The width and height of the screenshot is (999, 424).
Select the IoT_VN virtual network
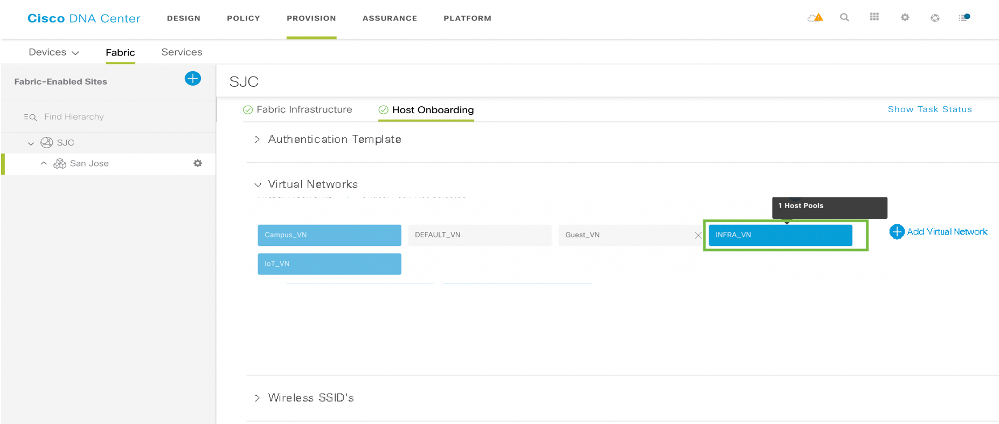pyautogui.click(x=329, y=264)
